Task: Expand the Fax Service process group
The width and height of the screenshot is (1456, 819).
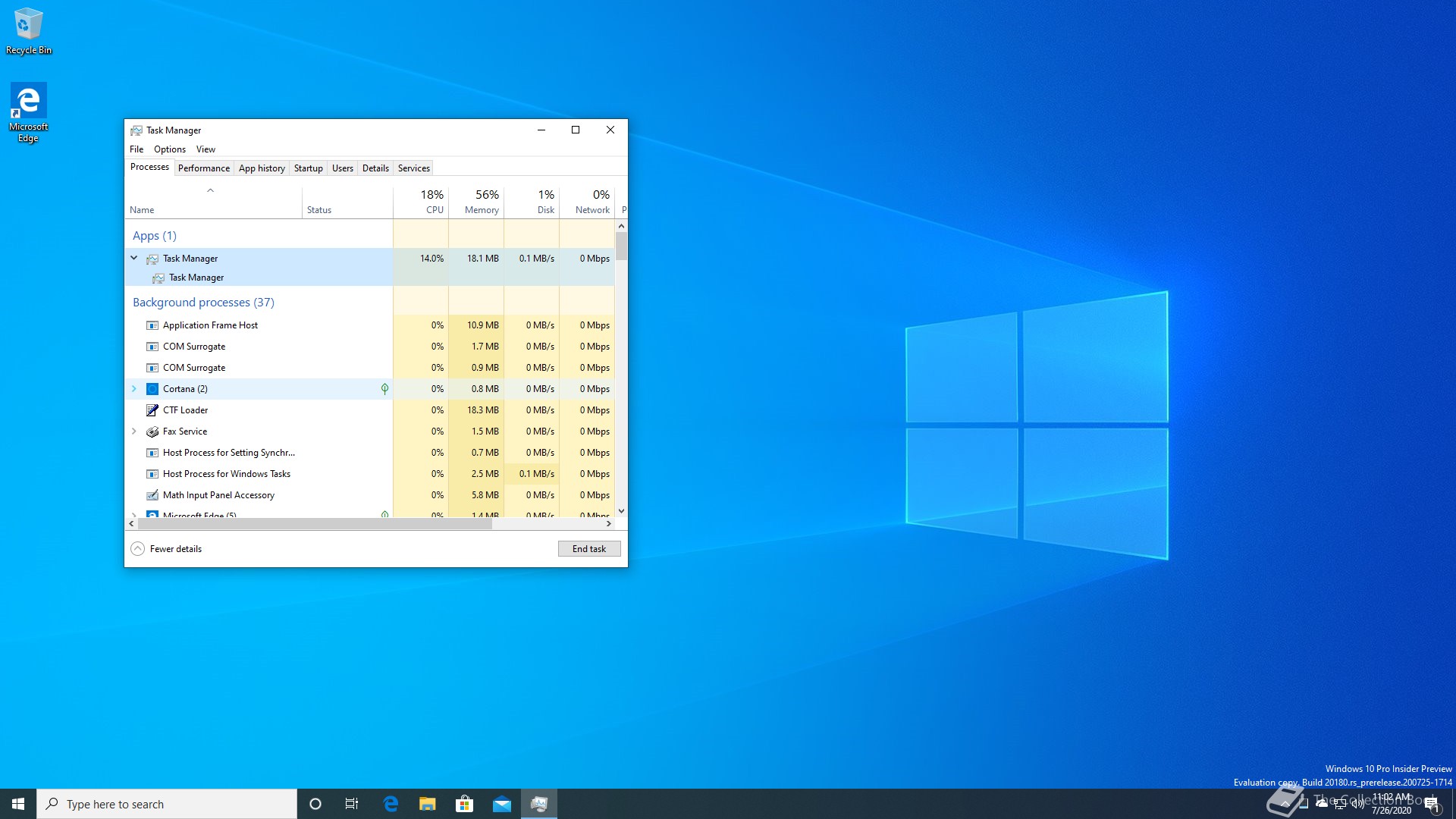Action: pyautogui.click(x=134, y=431)
